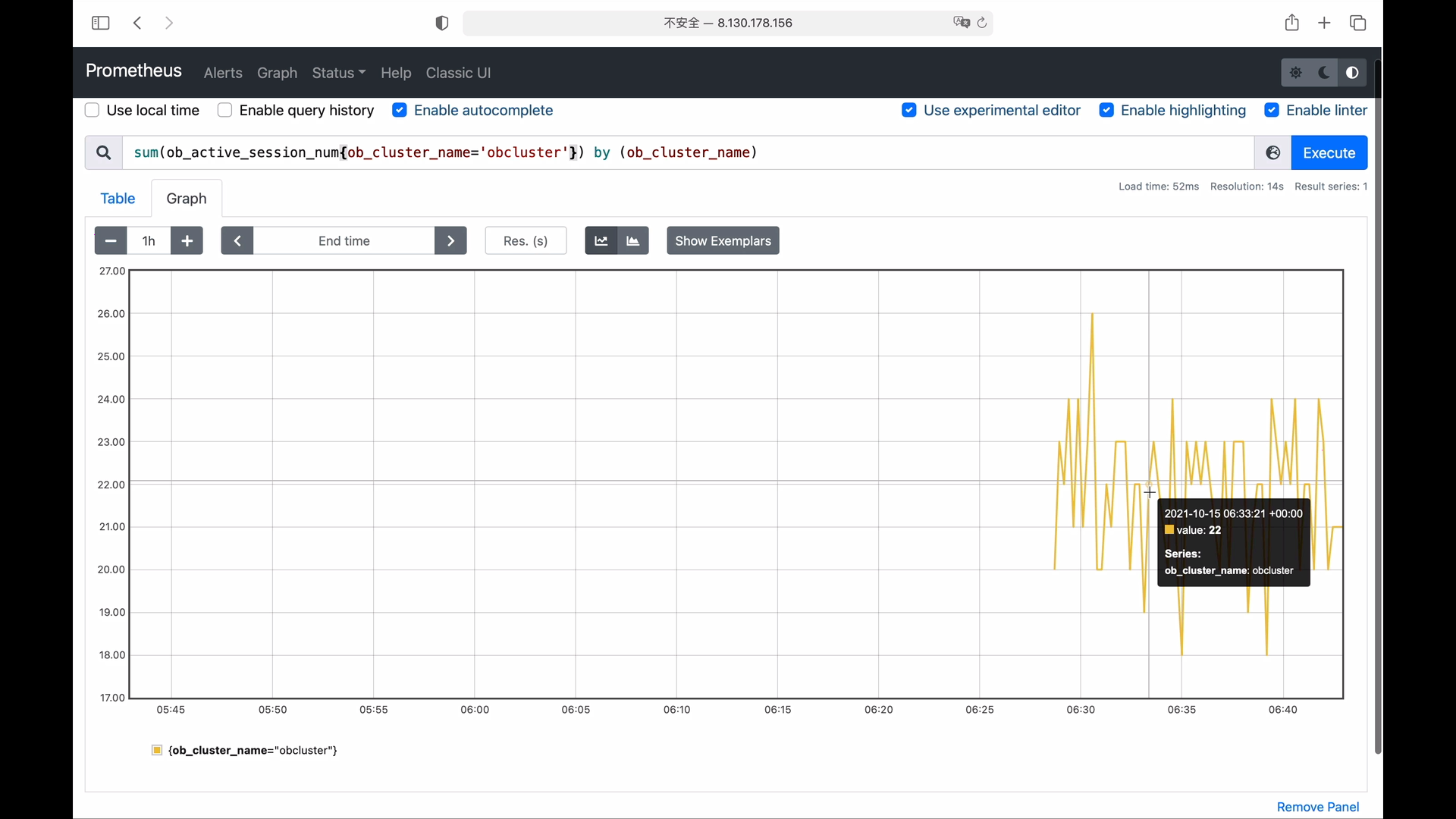This screenshot has width=1456, height=819.
Task: Click the metrics explorer globe icon
Action: (x=1273, y=152)
